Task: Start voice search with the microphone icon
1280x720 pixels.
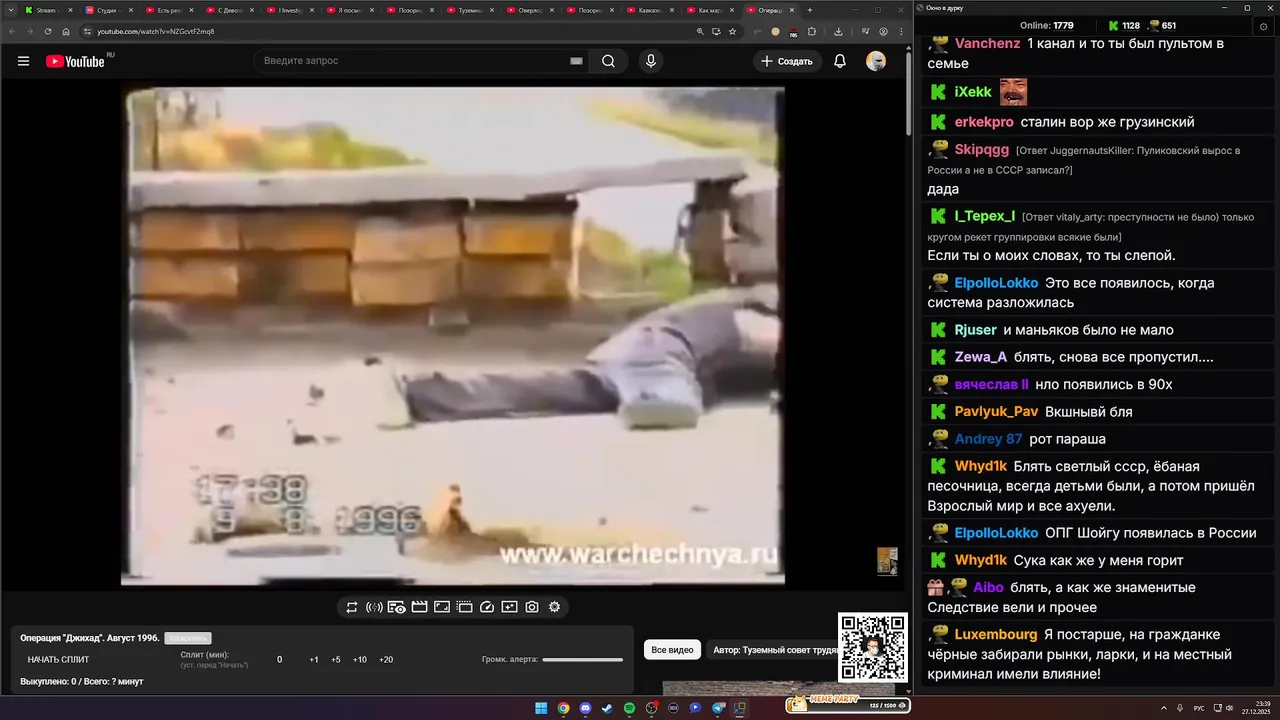Action: (651, 61)
